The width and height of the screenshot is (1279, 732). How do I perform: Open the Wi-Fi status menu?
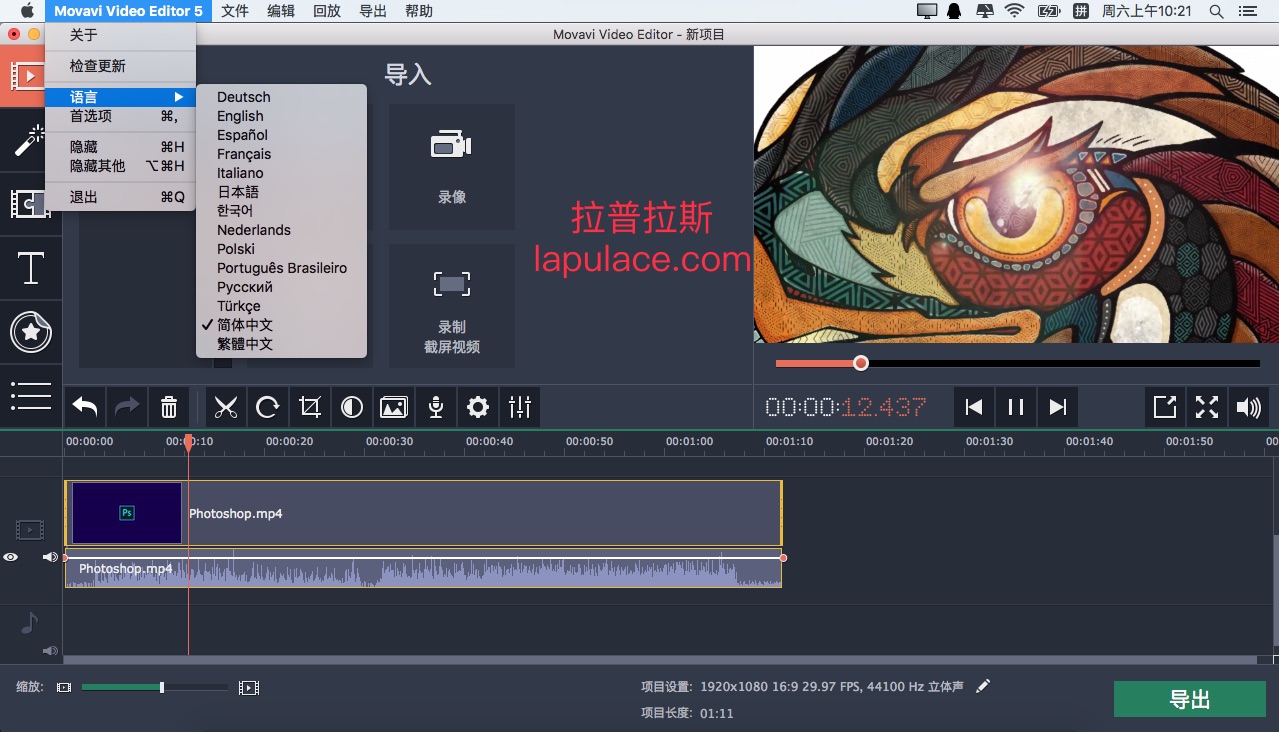(1015, 11)
